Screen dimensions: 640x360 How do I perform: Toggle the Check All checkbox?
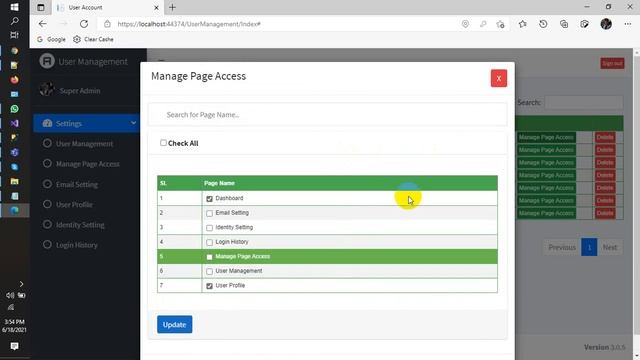[x=163, y=143]
